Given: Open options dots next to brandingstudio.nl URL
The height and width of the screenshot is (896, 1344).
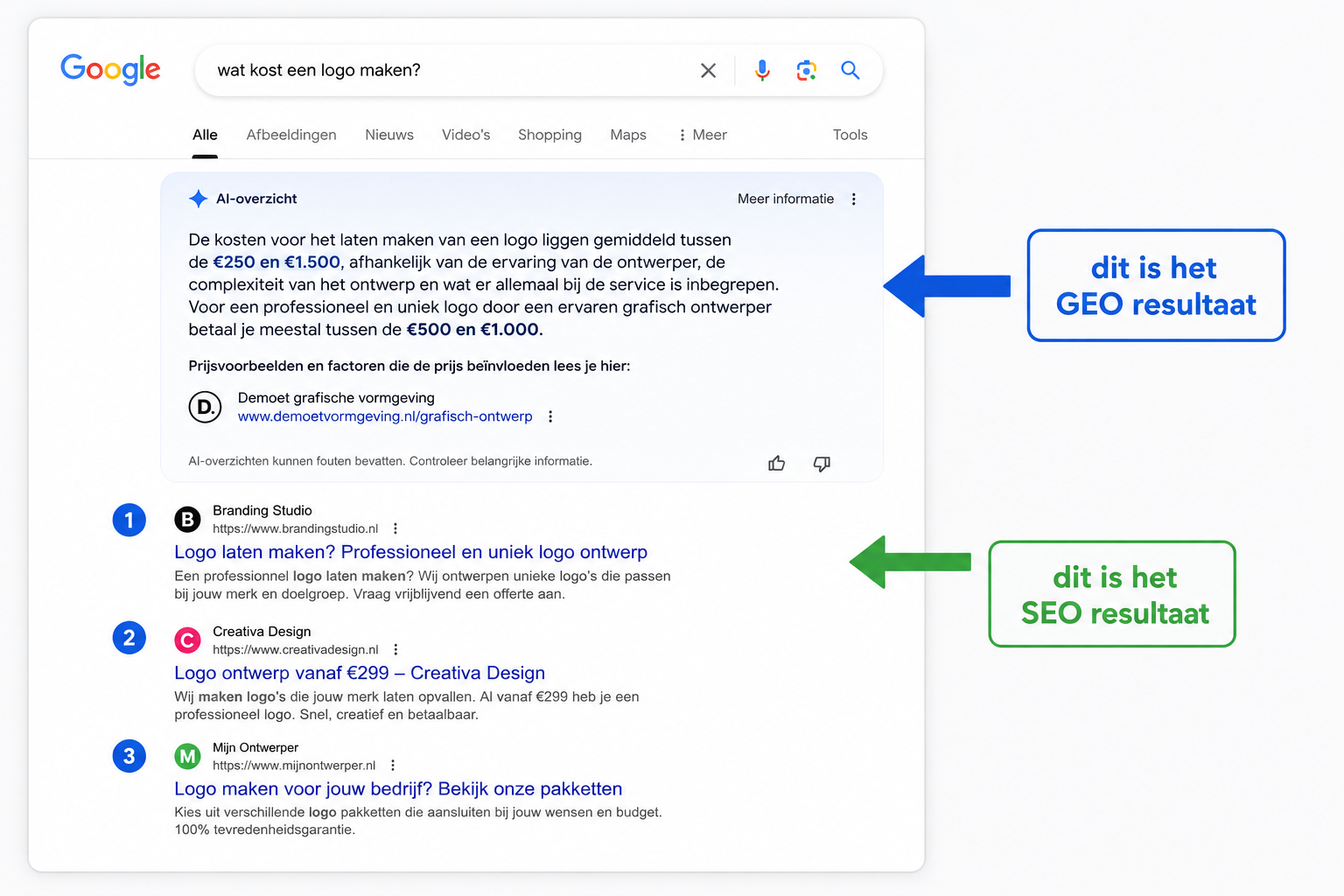Looking at the screenshot, I should pyautogui.click(x=395, y=528).
